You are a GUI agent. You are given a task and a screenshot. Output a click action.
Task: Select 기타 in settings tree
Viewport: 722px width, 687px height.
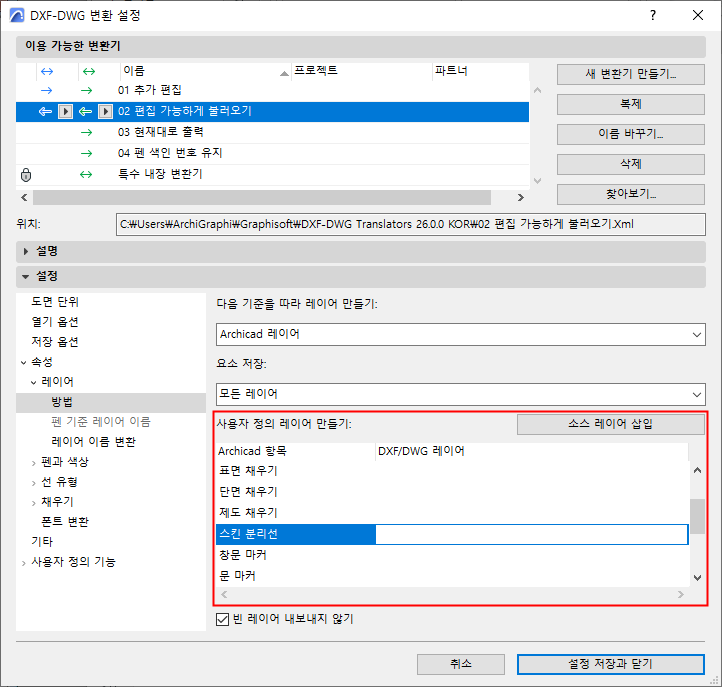click(42, 542)
